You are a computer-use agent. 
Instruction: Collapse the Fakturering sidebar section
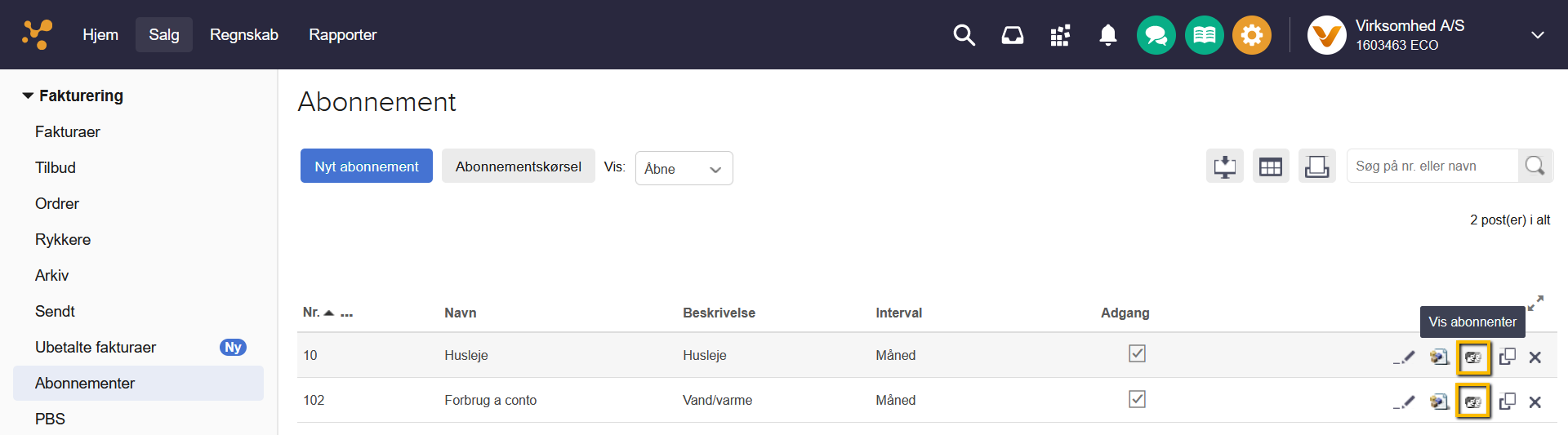click(x=29, y=95)
